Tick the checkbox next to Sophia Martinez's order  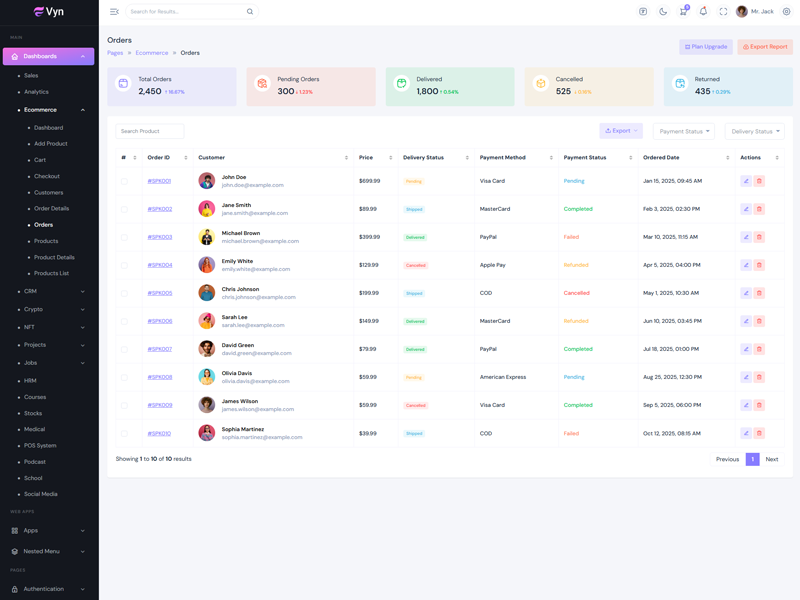pyautogui.click(x=124, y=433)
